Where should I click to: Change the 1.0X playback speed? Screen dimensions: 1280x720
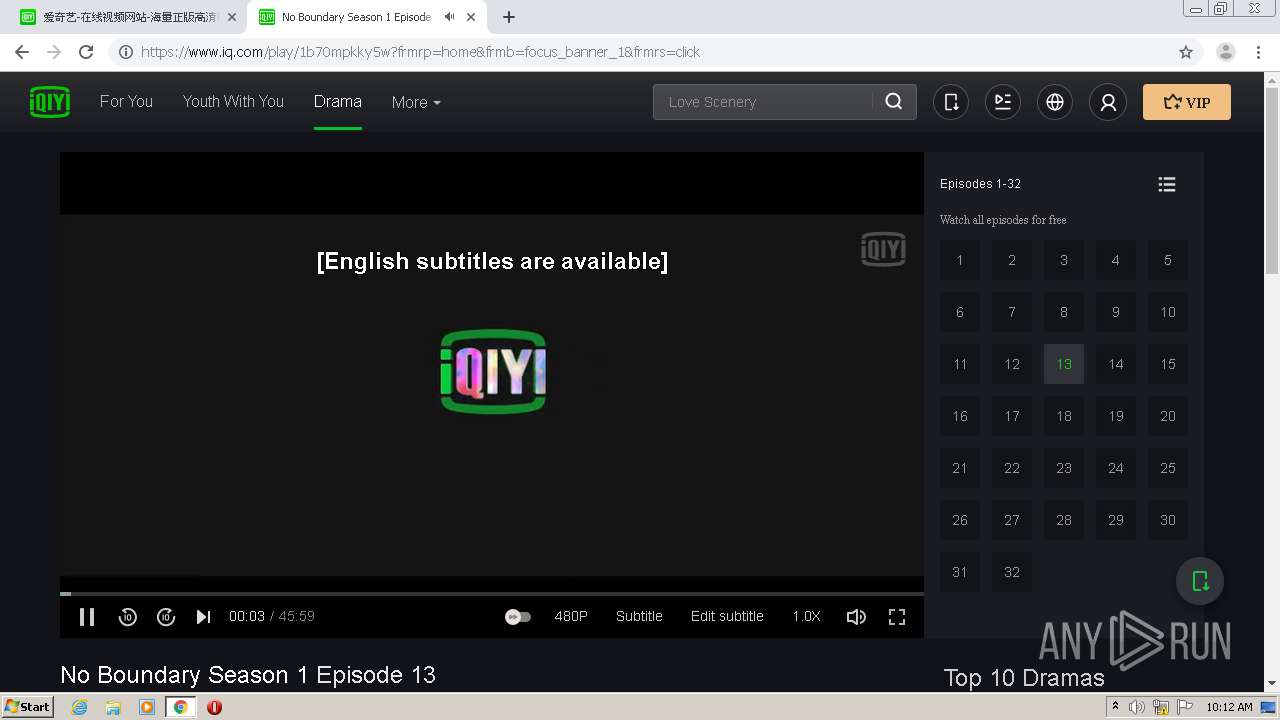coord(806,616)
